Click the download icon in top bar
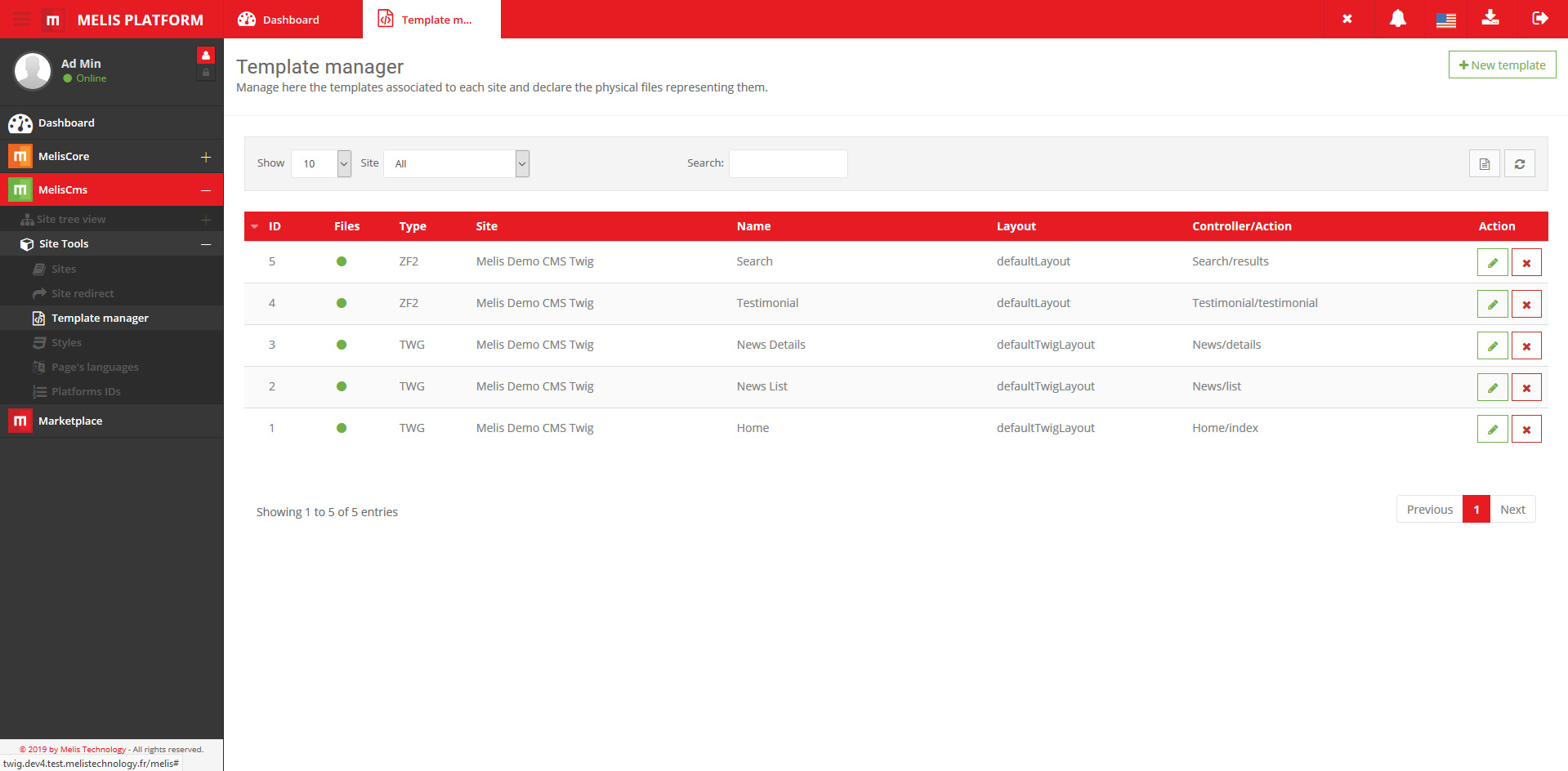The width and height of the screenshot is (1568, 771). pyautogui.click(x=1490, y=19)
